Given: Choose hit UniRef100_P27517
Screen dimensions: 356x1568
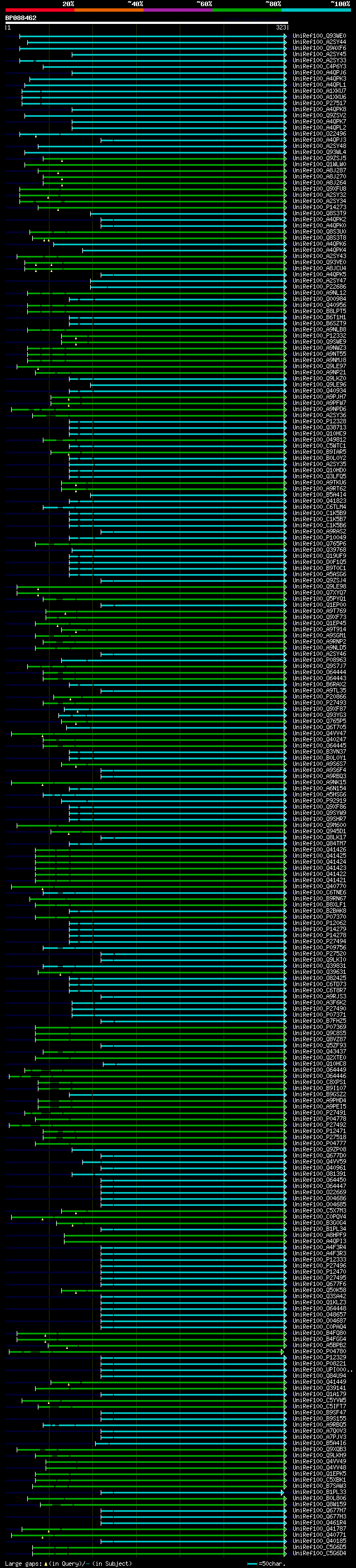Looking at the screenshot, I should point(319,103).
